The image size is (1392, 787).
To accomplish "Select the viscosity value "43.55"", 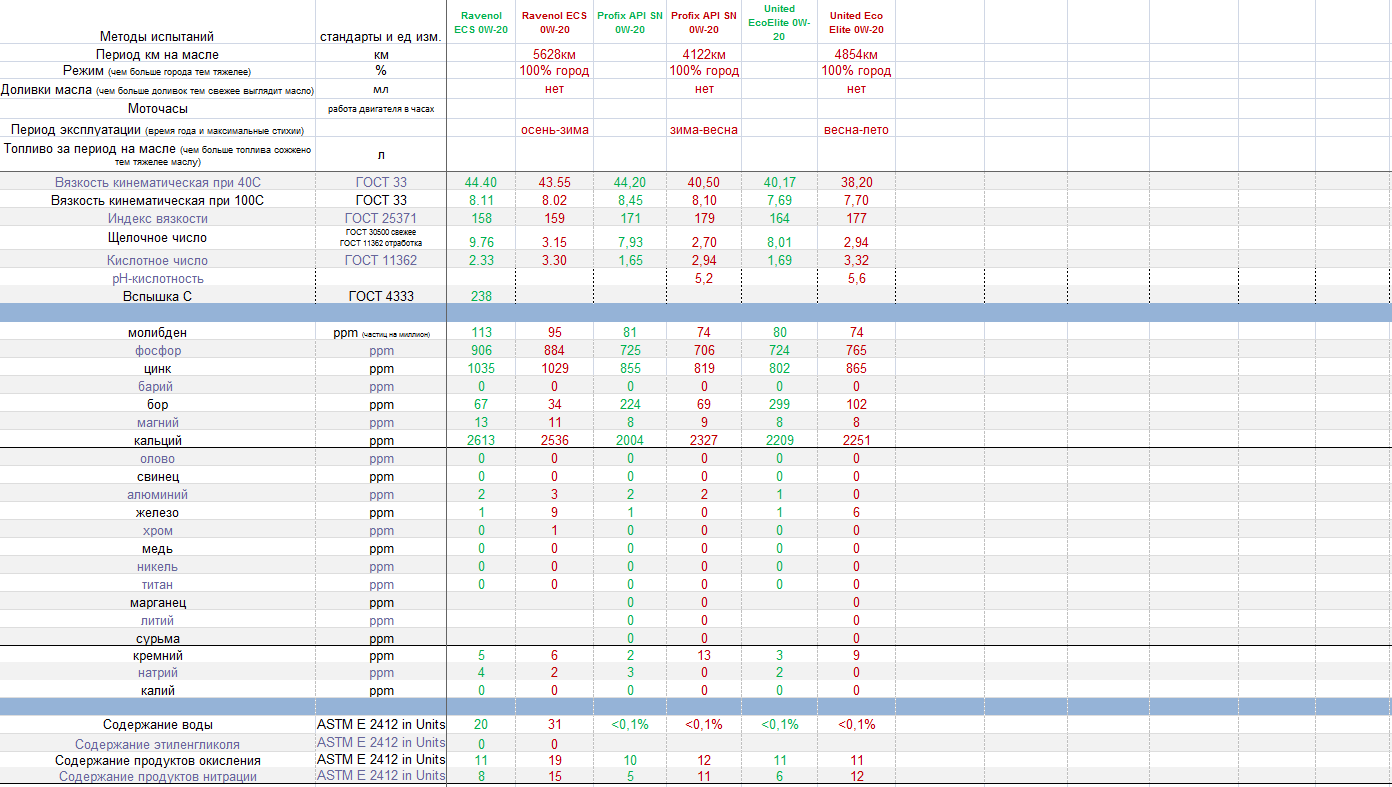I will (x=554, y=182).
